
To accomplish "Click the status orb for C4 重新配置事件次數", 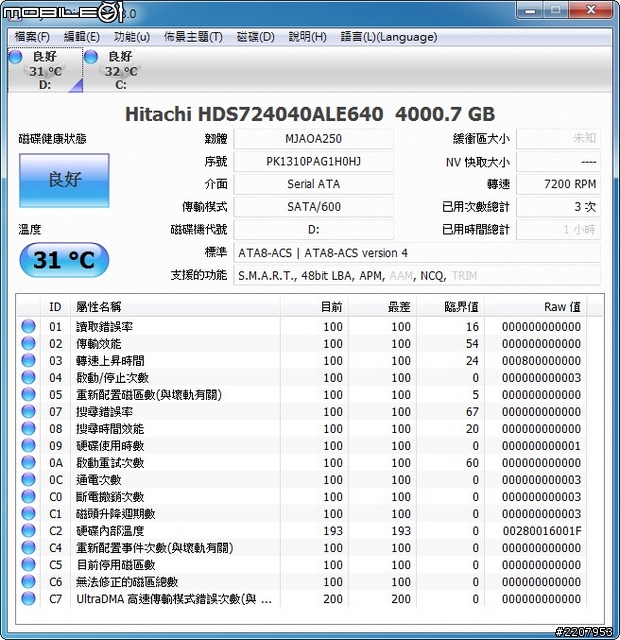I will (x=28, y=548).
